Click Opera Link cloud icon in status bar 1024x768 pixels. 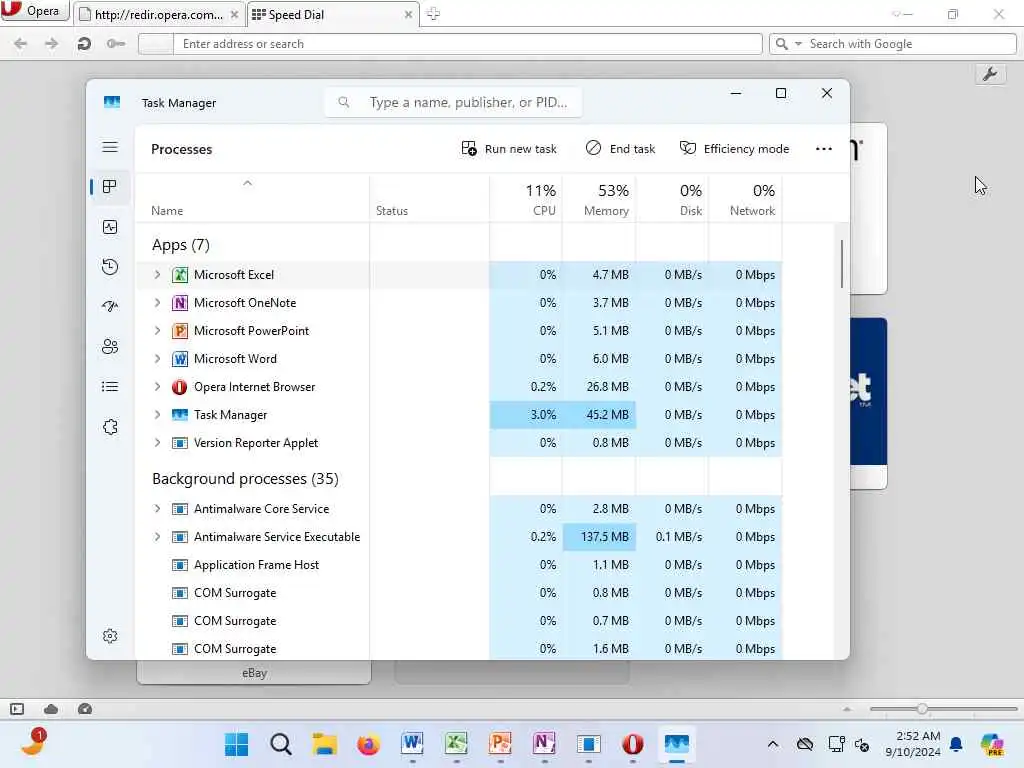51,709
